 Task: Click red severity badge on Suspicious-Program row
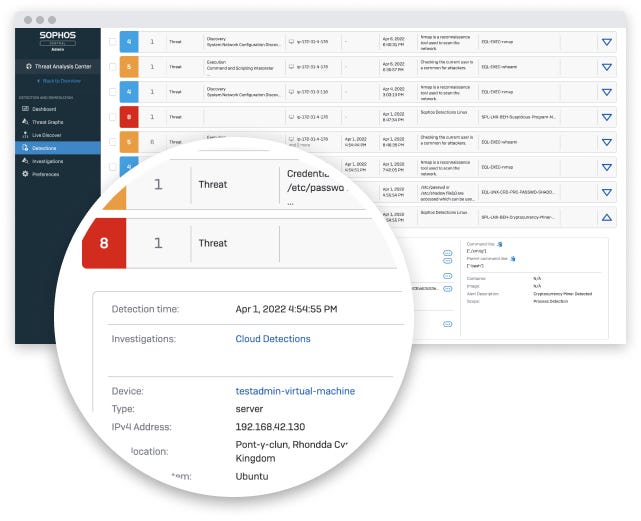click(129, 117)
